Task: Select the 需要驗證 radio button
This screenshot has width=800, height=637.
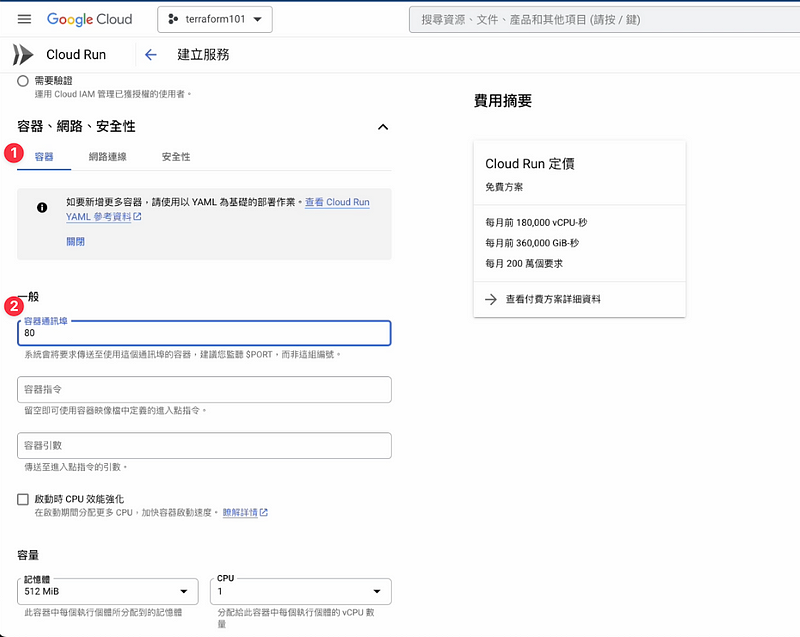Action: (x=22, y=81)
